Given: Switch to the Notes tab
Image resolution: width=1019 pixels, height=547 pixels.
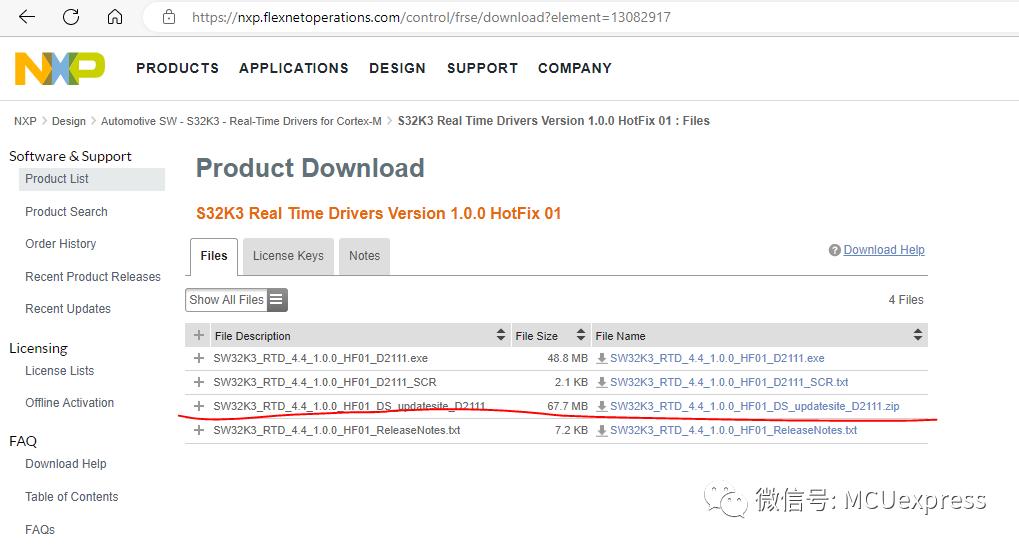Looking at the screenshot, I should point(364,256).
